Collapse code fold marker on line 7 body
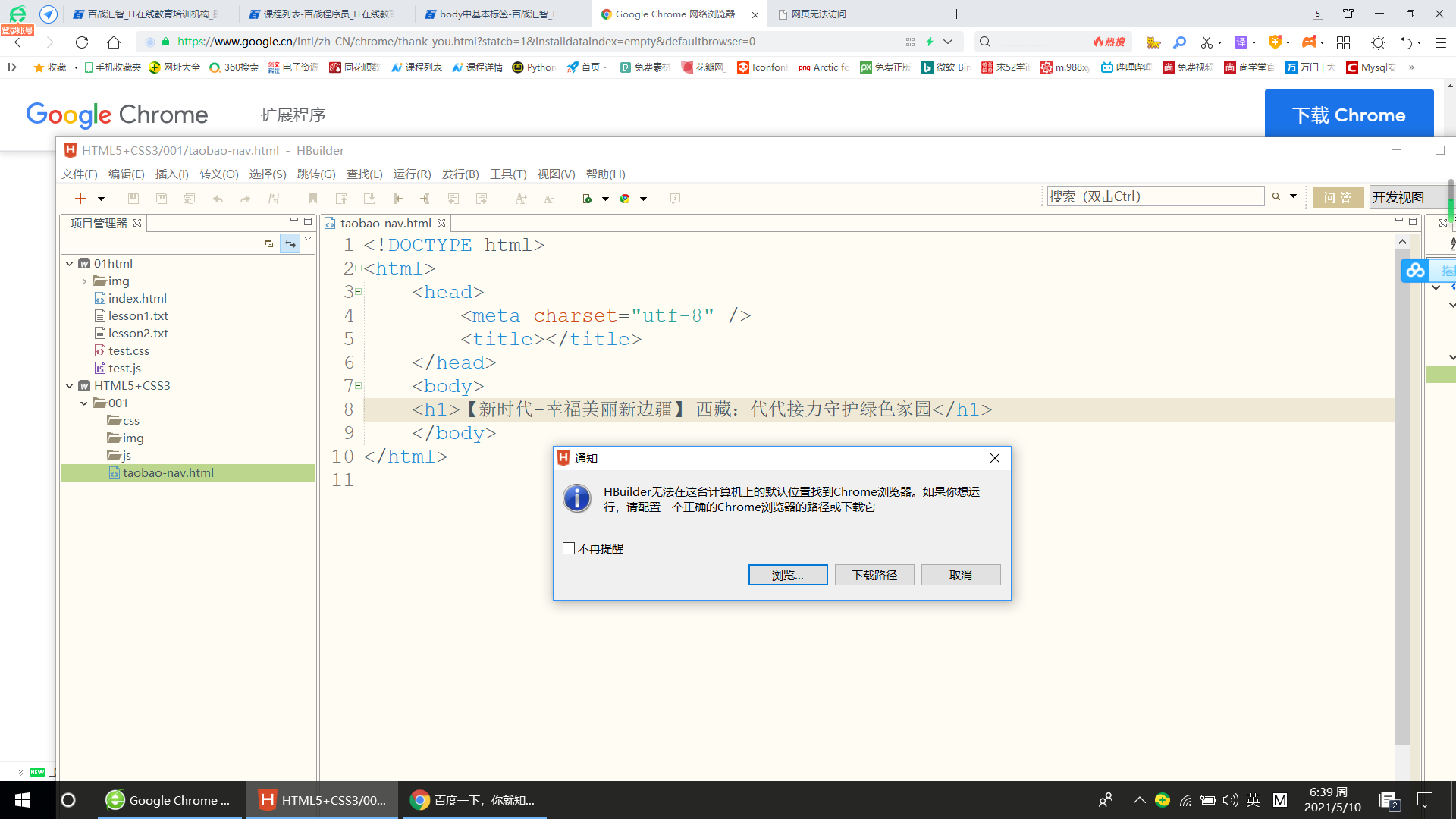The height and width of the screenshot is (819, 1456). [358, 386]
